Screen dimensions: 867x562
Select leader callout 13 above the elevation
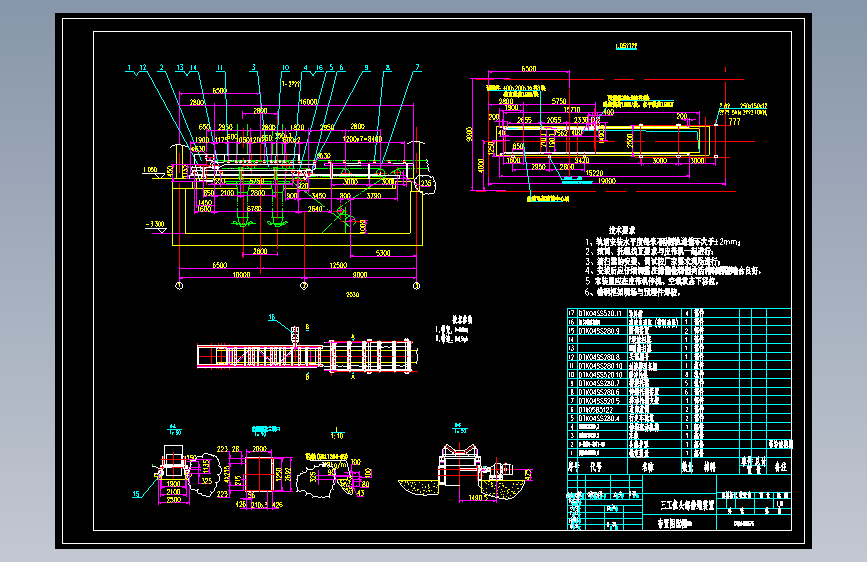(x=180, y=67)
